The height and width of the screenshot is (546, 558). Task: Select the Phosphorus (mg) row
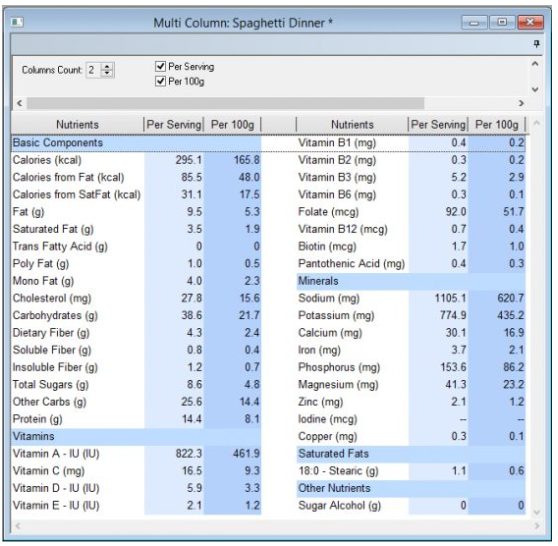pyautogui.click(x=411, y=367)
